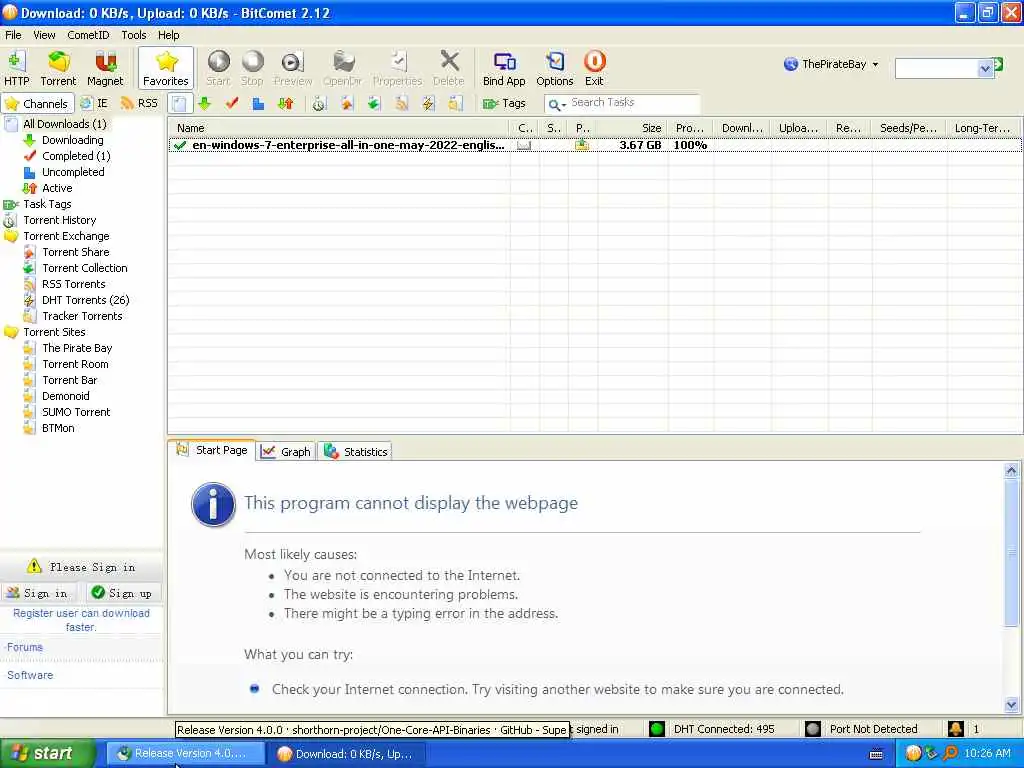Open the ThePirateBay search engine dropdown
Image resolution: width=1024 pixels, height=768 pixels.
(x=832, y=64)
